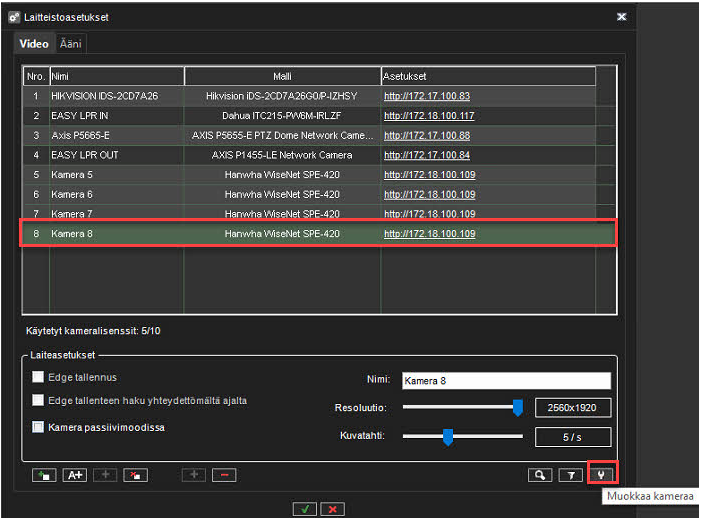Confirm settings with green checkmark button
Screen dimensions: 702x522
[x=304, y=508]
